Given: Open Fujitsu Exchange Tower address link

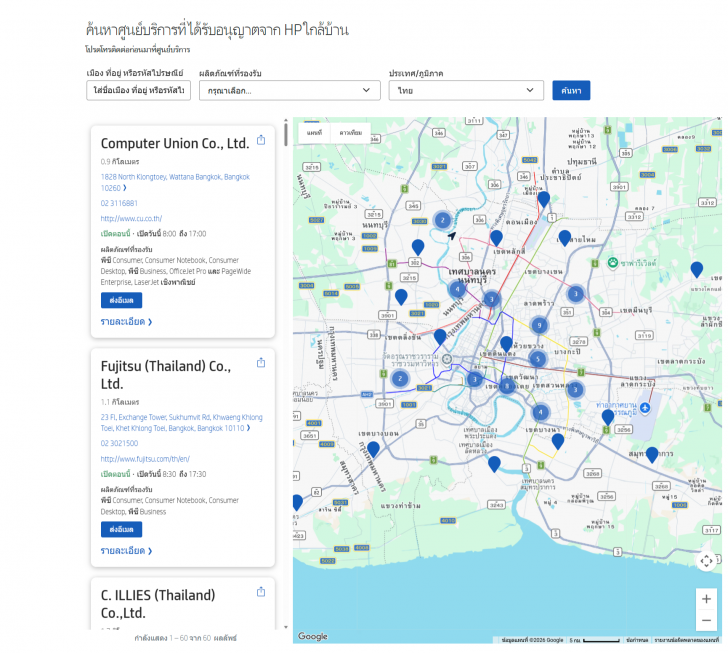Looking at the screenshot, I should click(182, 423).
